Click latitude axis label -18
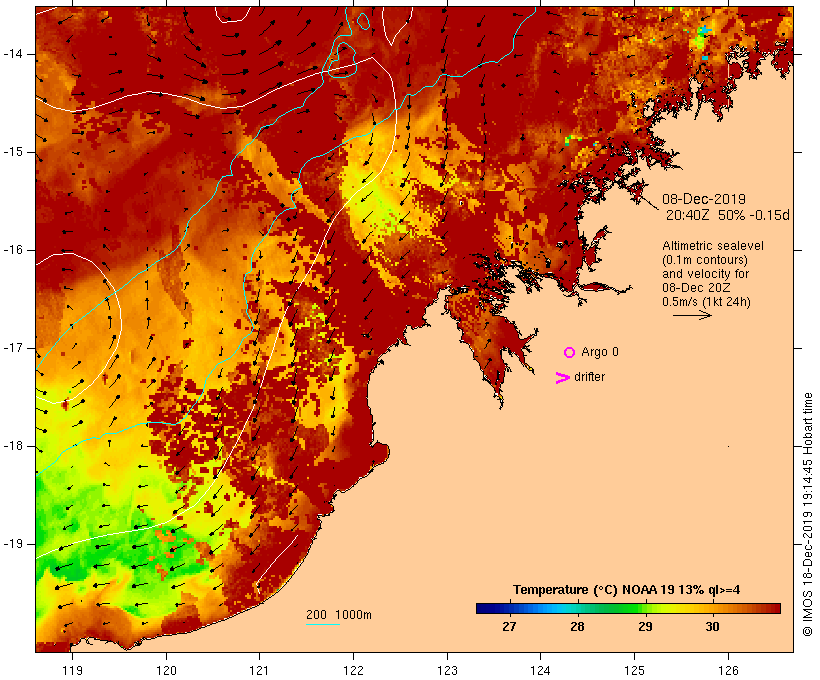820x680 pixels. click(13, 446)
